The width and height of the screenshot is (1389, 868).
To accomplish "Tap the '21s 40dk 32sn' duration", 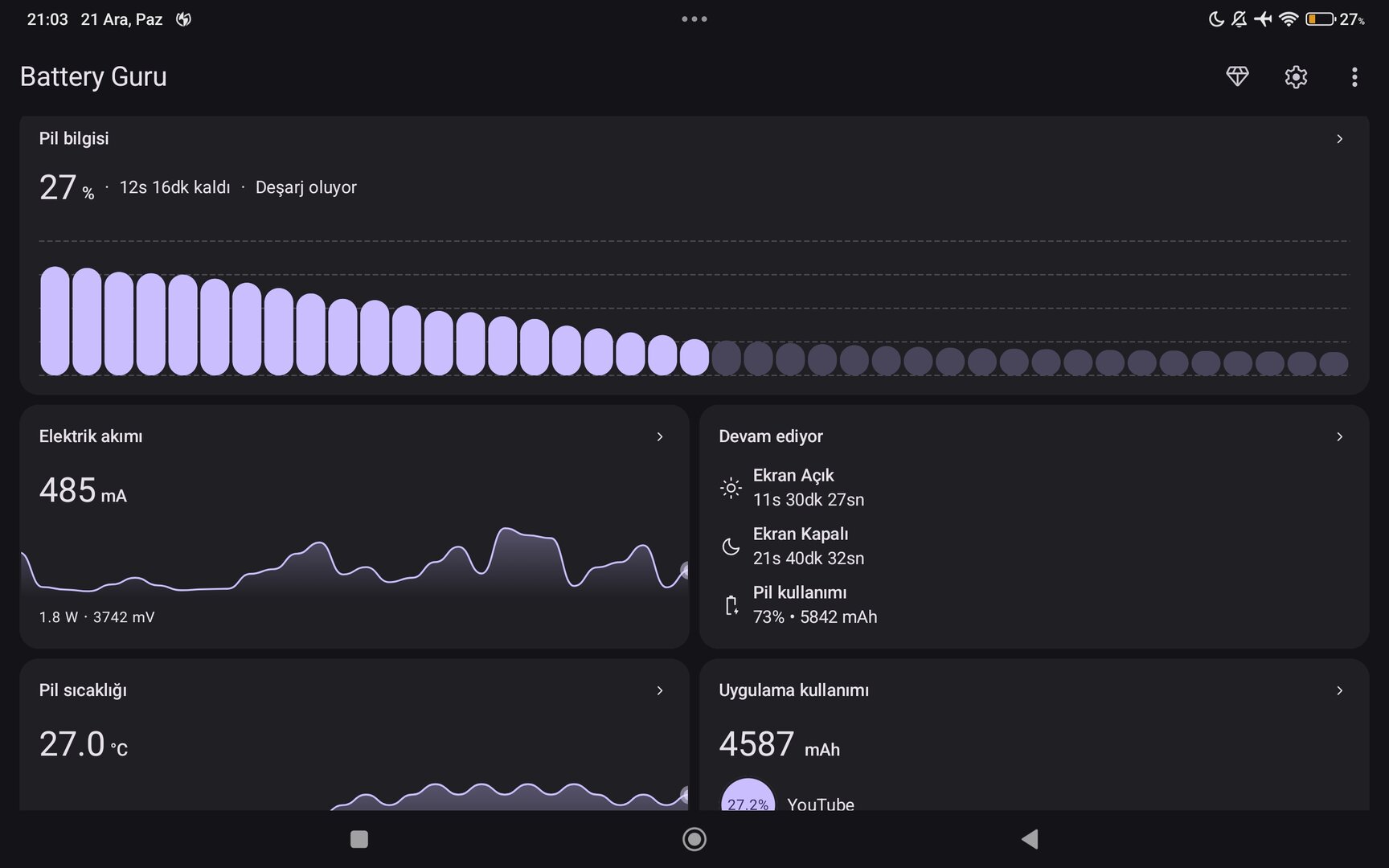I will pyautogui.click(x=809, y=559).
